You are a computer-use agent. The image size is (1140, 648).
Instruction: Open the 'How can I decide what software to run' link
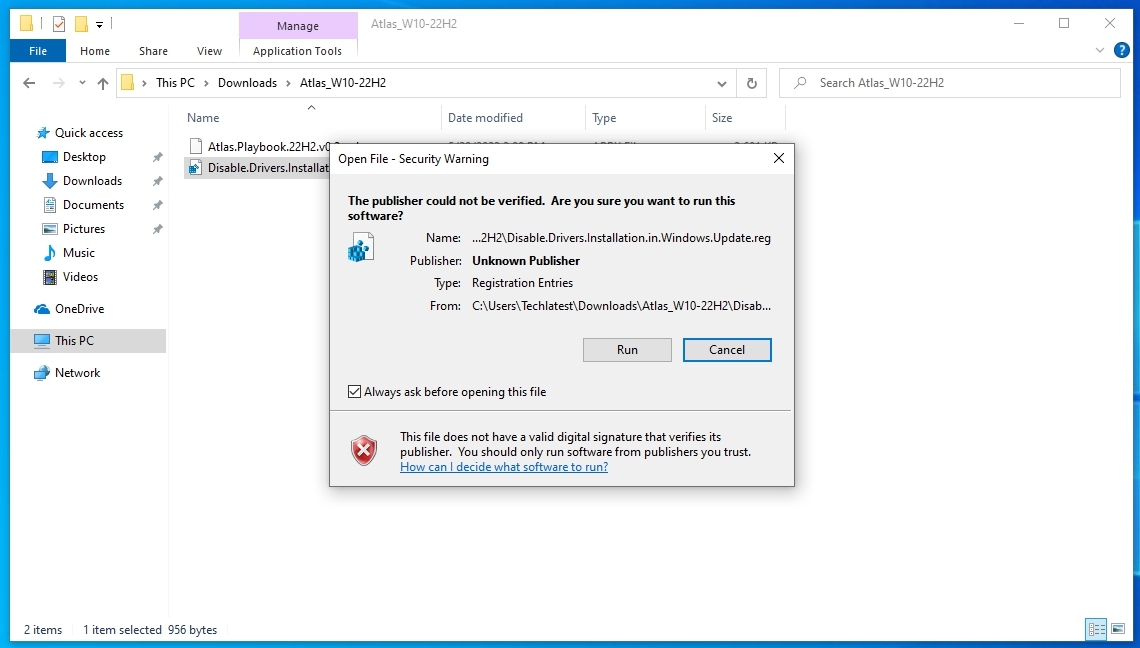tap(503, 466)
